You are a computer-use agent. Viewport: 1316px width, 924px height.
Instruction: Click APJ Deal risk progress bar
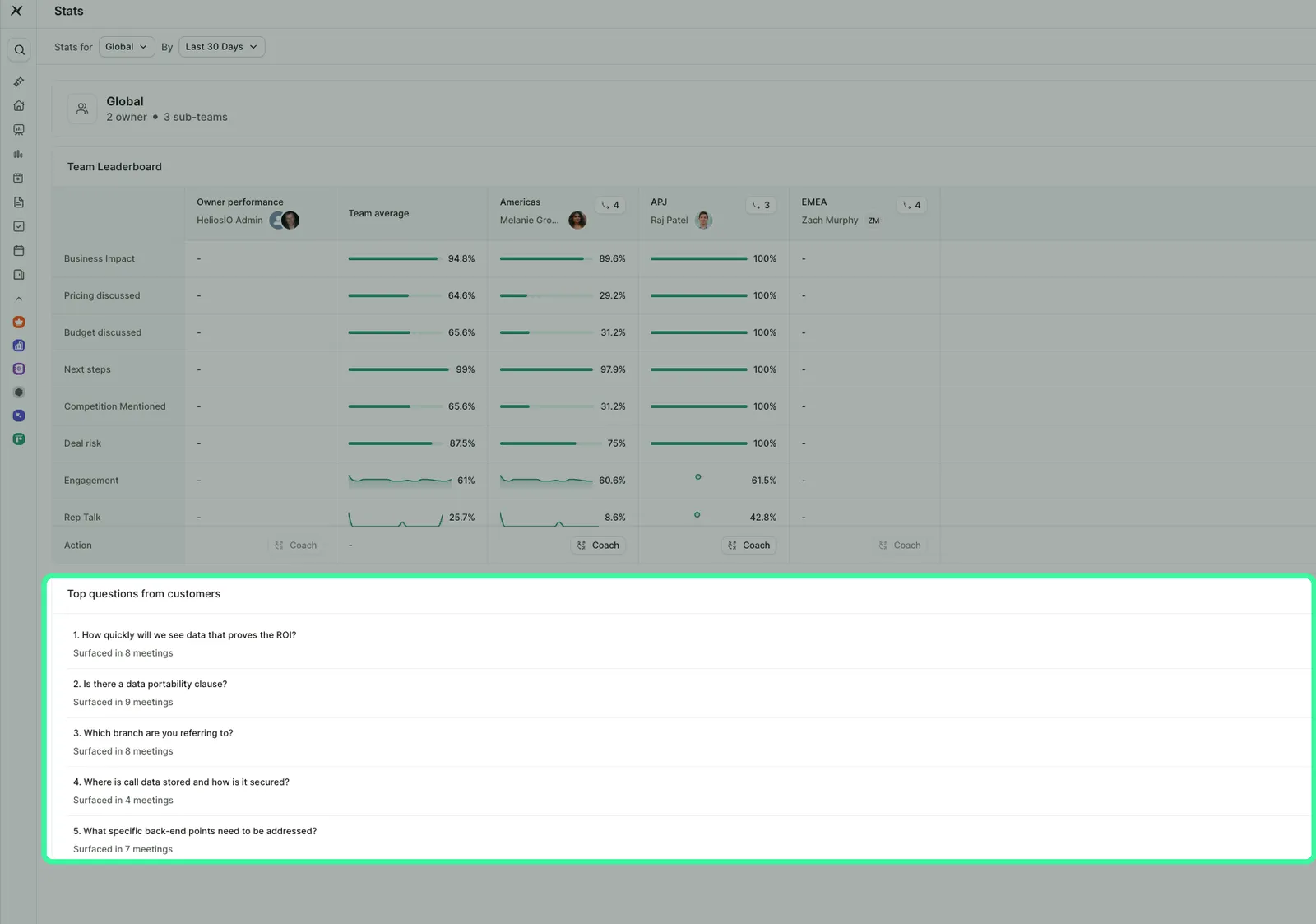point(699,443)
